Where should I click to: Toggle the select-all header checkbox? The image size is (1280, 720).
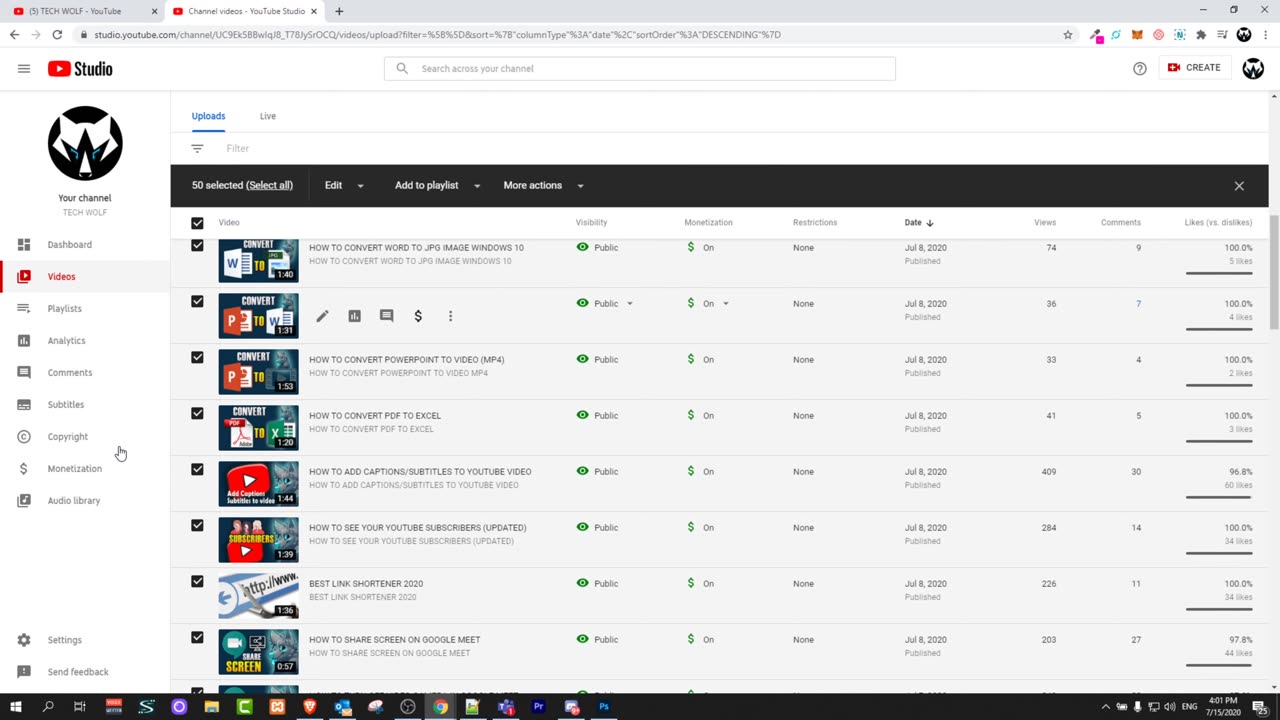coord(197,223)
